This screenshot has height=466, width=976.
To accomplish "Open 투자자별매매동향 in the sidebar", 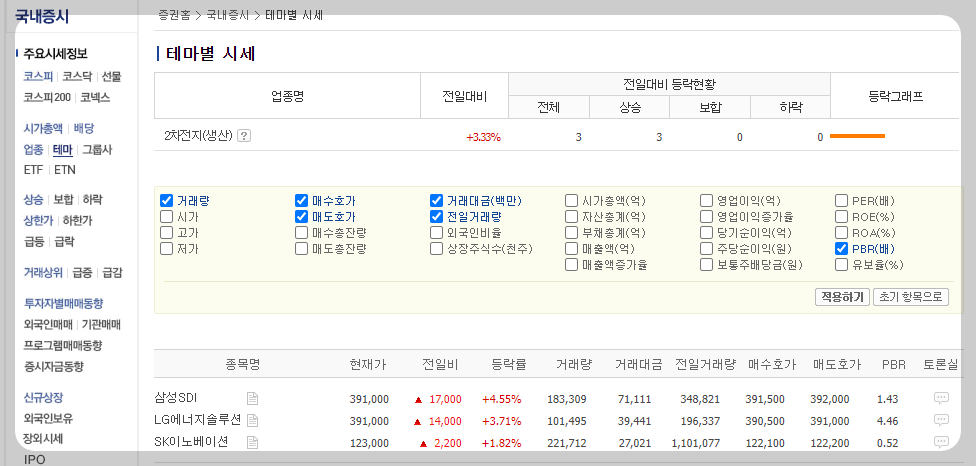I will point(63,304).
